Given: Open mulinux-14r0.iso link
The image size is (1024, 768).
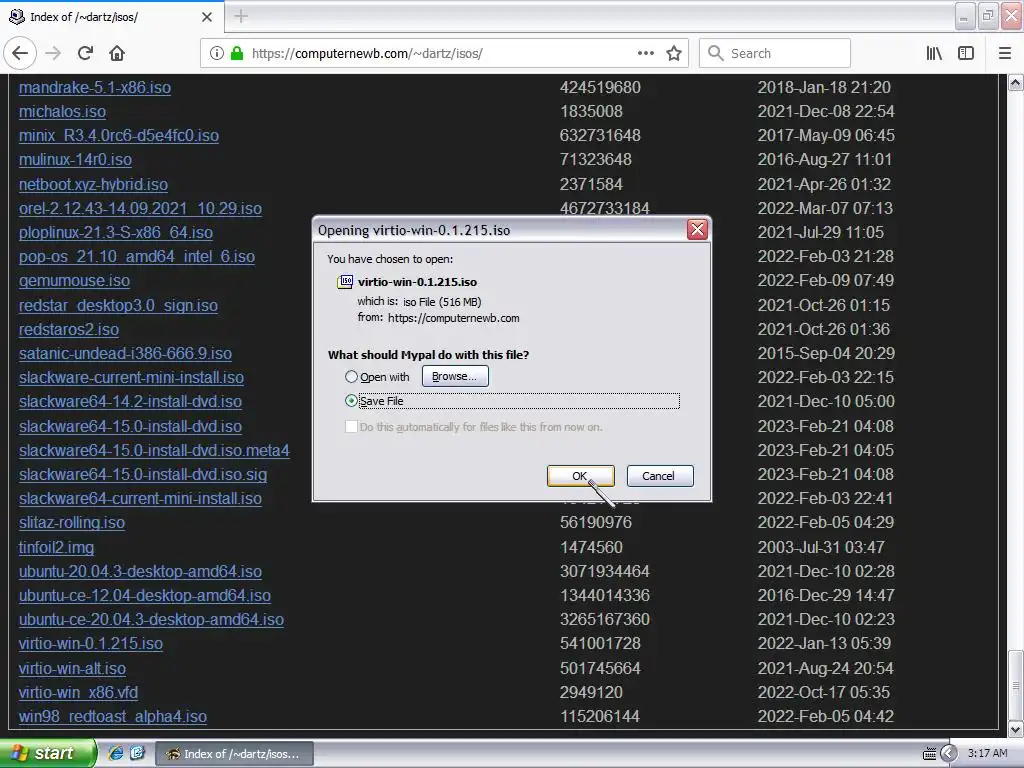Looking at the screenshot, I should click(x=75, y=160).
